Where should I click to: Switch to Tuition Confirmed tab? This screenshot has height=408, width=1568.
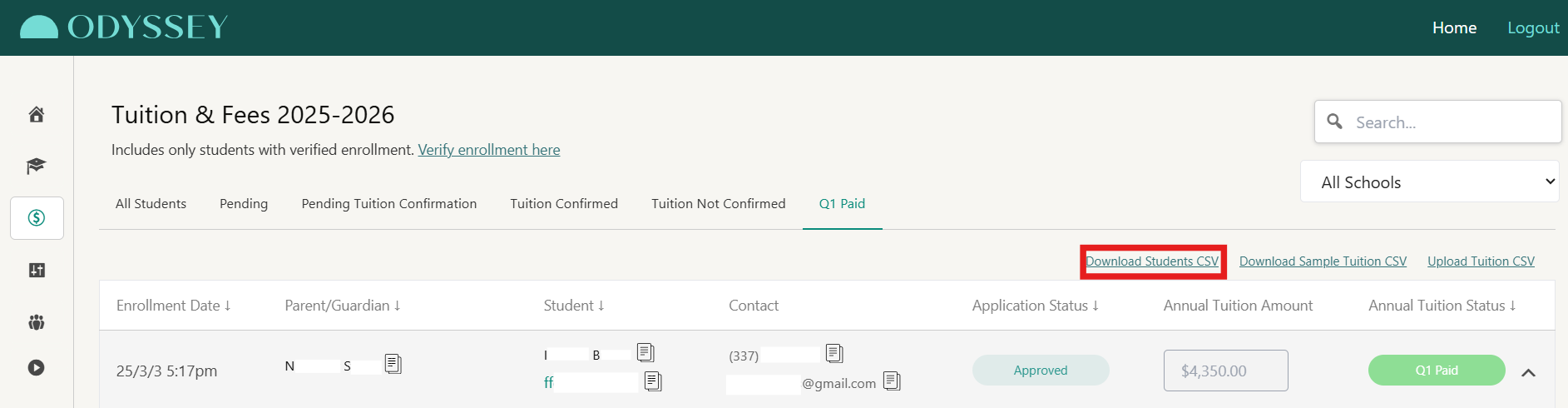point(564,204)
